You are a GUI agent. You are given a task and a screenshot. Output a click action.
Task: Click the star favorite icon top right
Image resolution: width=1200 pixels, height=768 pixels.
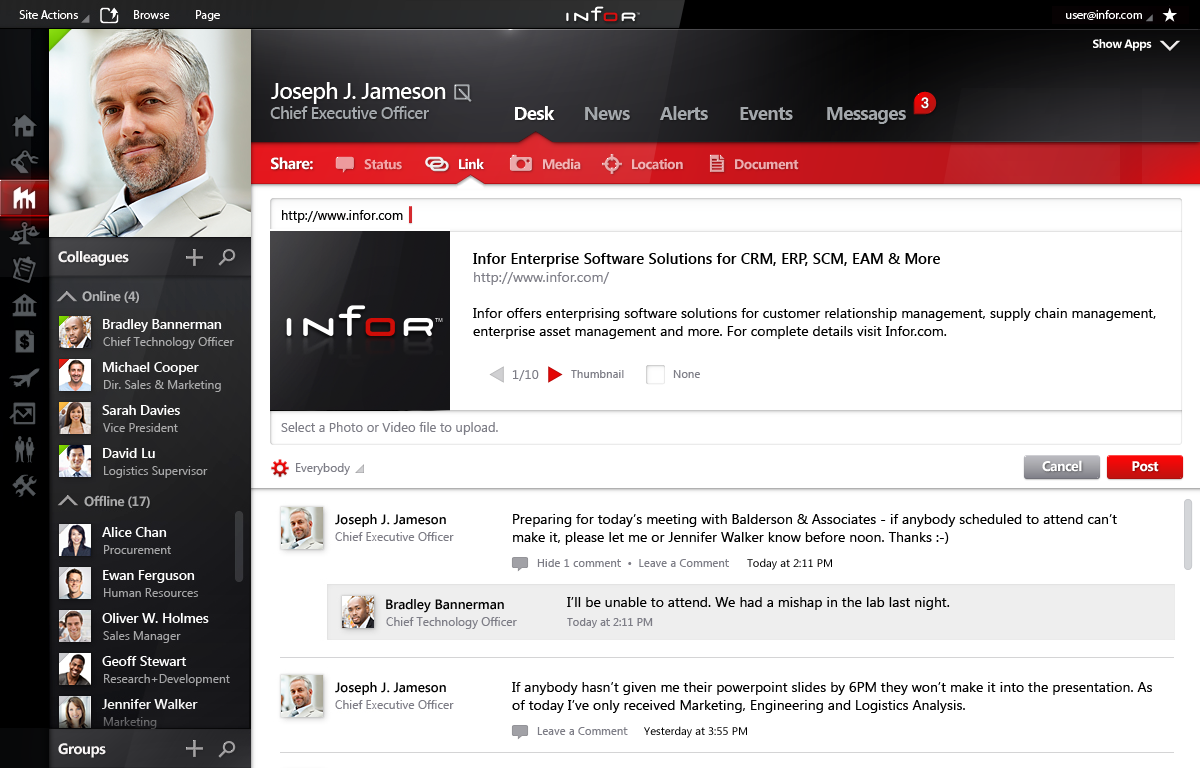1170,15
